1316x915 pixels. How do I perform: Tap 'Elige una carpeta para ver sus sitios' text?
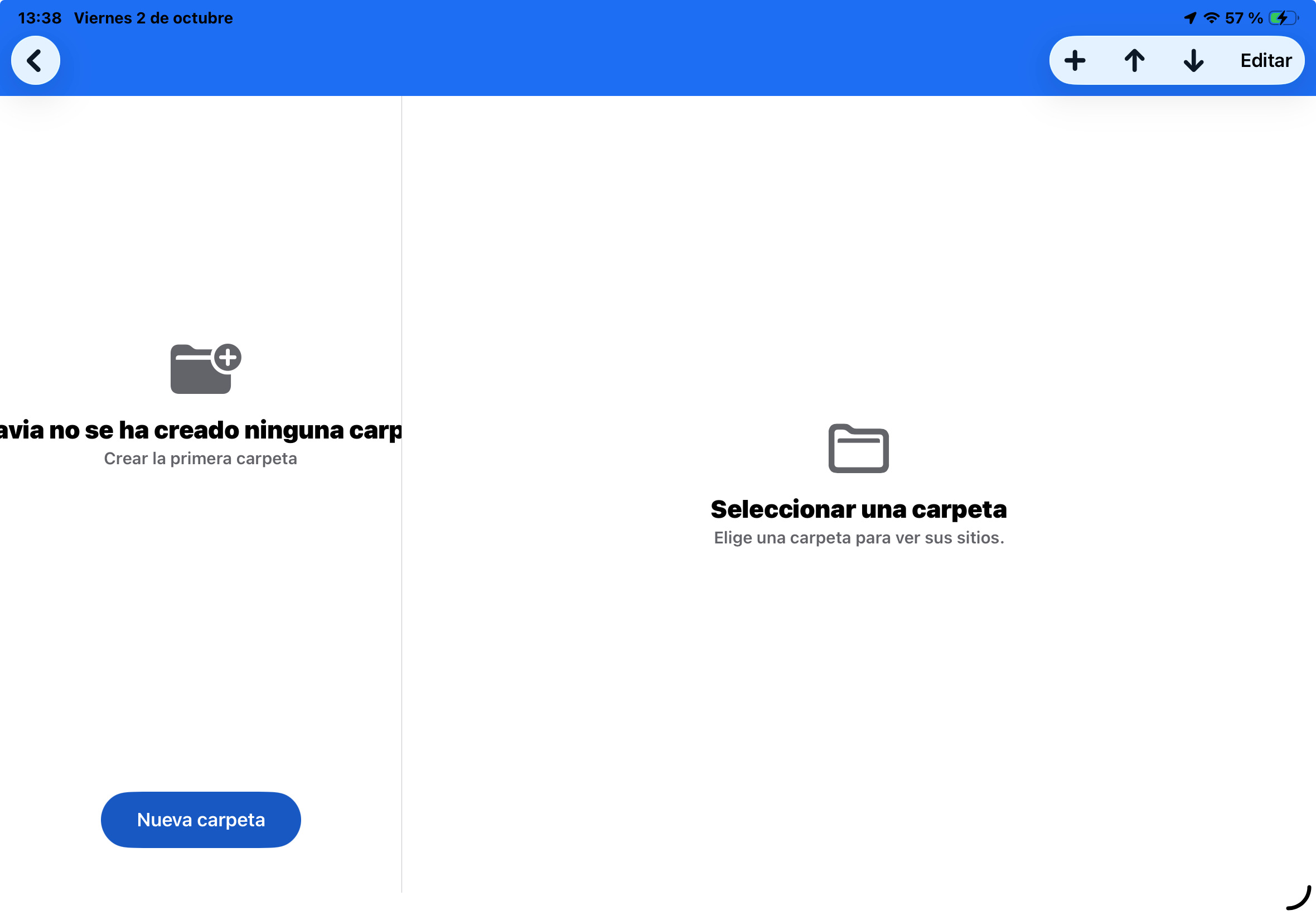(x=858, y=538)
